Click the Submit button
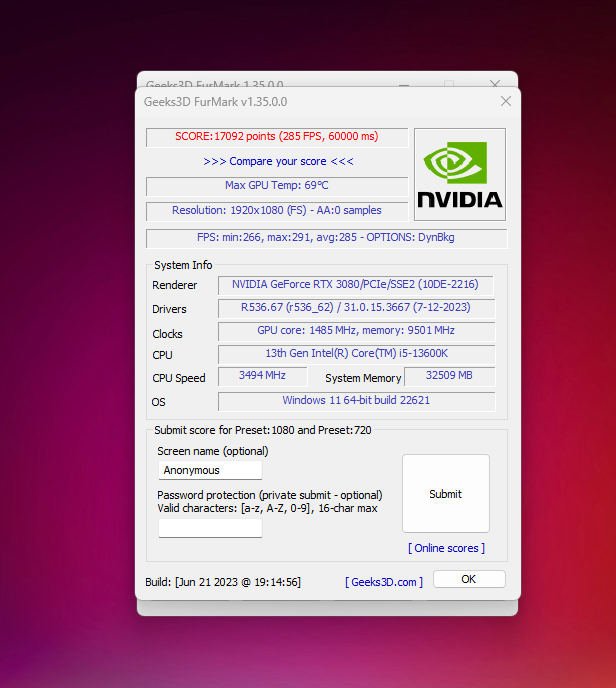The image size is (616, 688). 446,494
